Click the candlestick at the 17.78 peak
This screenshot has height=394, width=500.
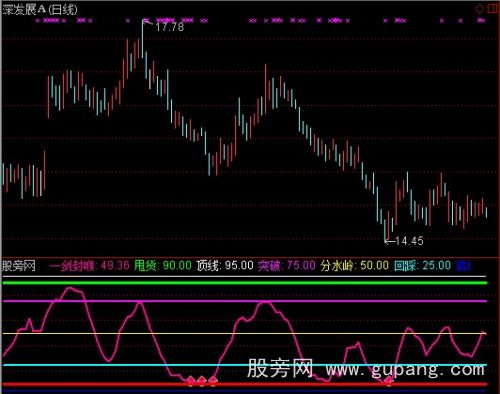coord(143,39)
